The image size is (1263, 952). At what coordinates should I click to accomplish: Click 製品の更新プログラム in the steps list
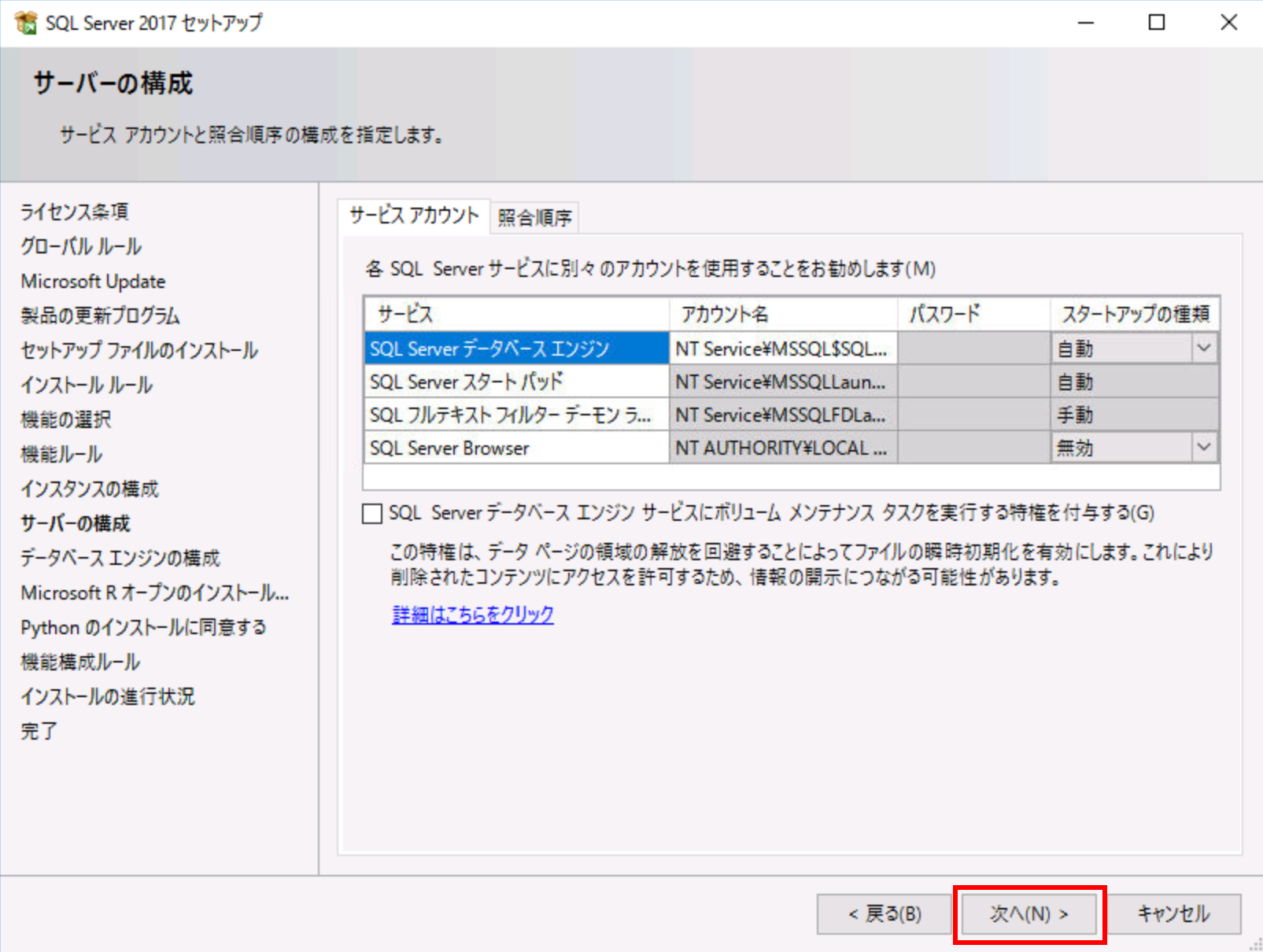click(100, 315)
